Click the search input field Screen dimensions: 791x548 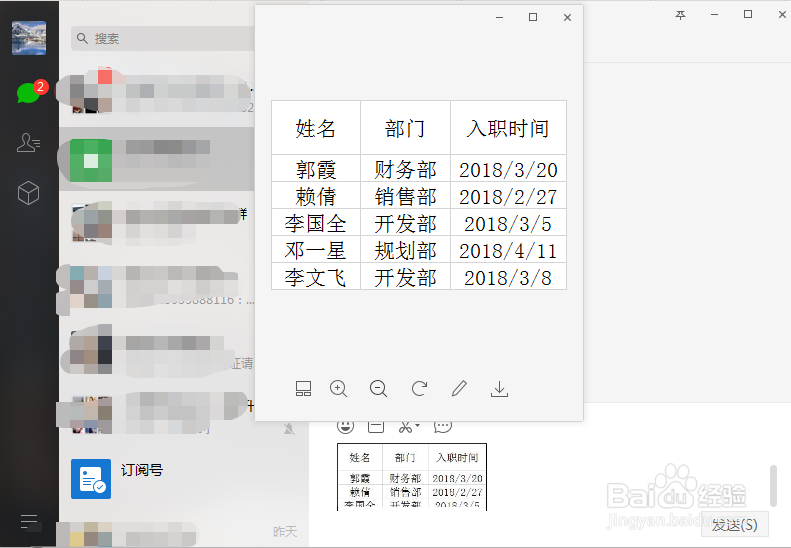point(164,38)
